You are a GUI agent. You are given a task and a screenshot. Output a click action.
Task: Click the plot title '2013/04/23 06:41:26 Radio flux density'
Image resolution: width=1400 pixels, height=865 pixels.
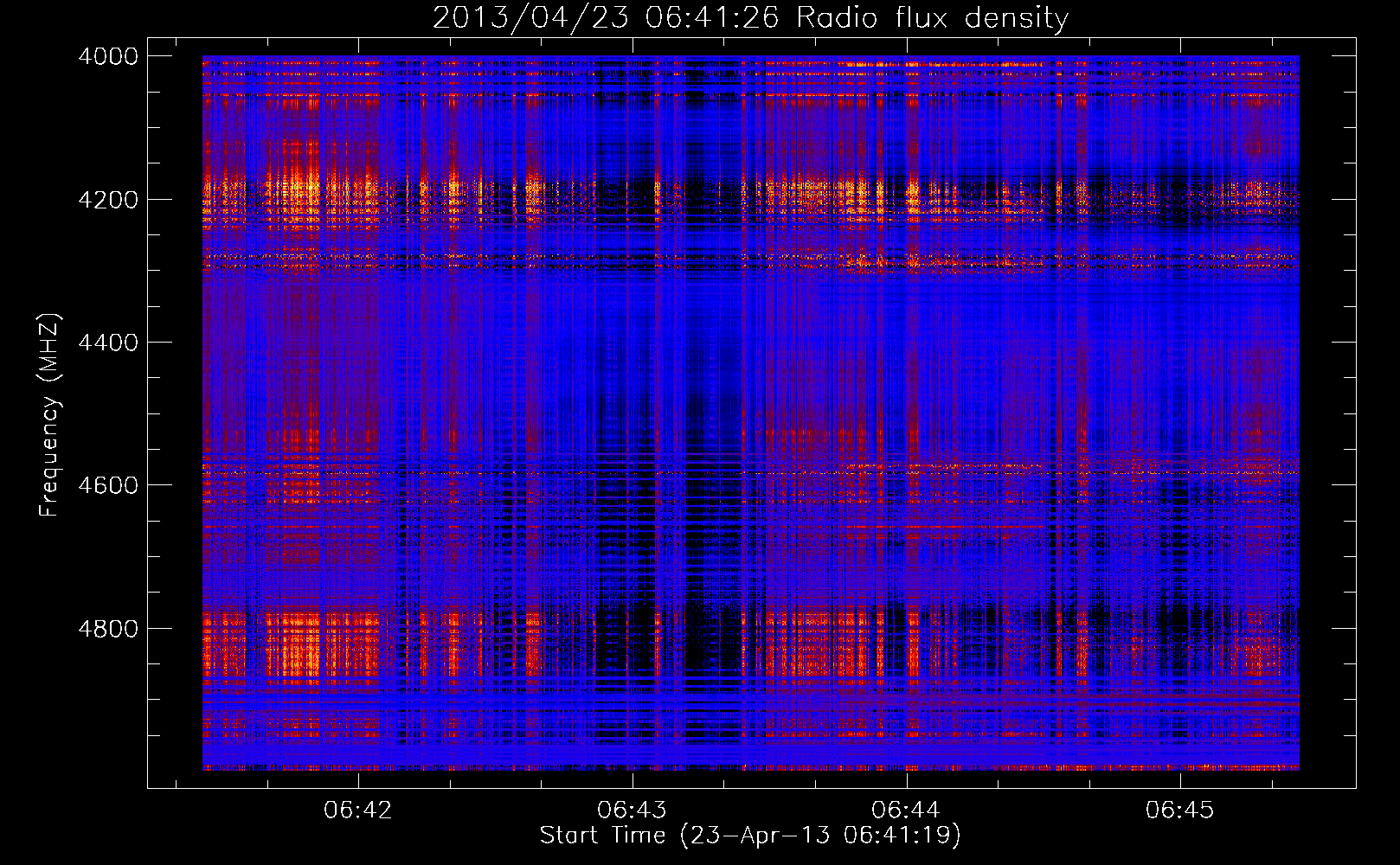tap(750, 17)
